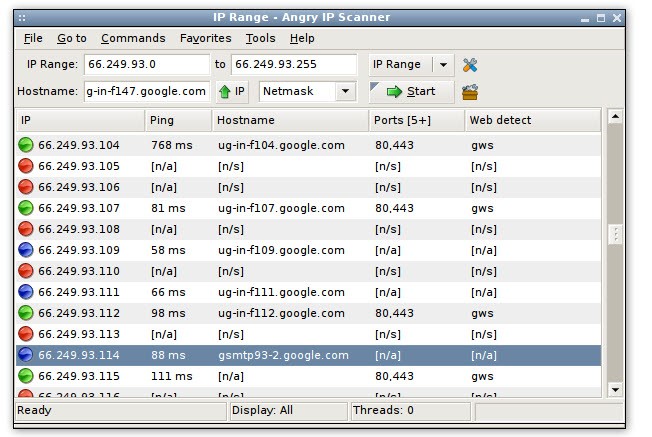Click the red status dot for 66.249.93.110
This screenshot has width=652, height=437.
tap(26, 271)
